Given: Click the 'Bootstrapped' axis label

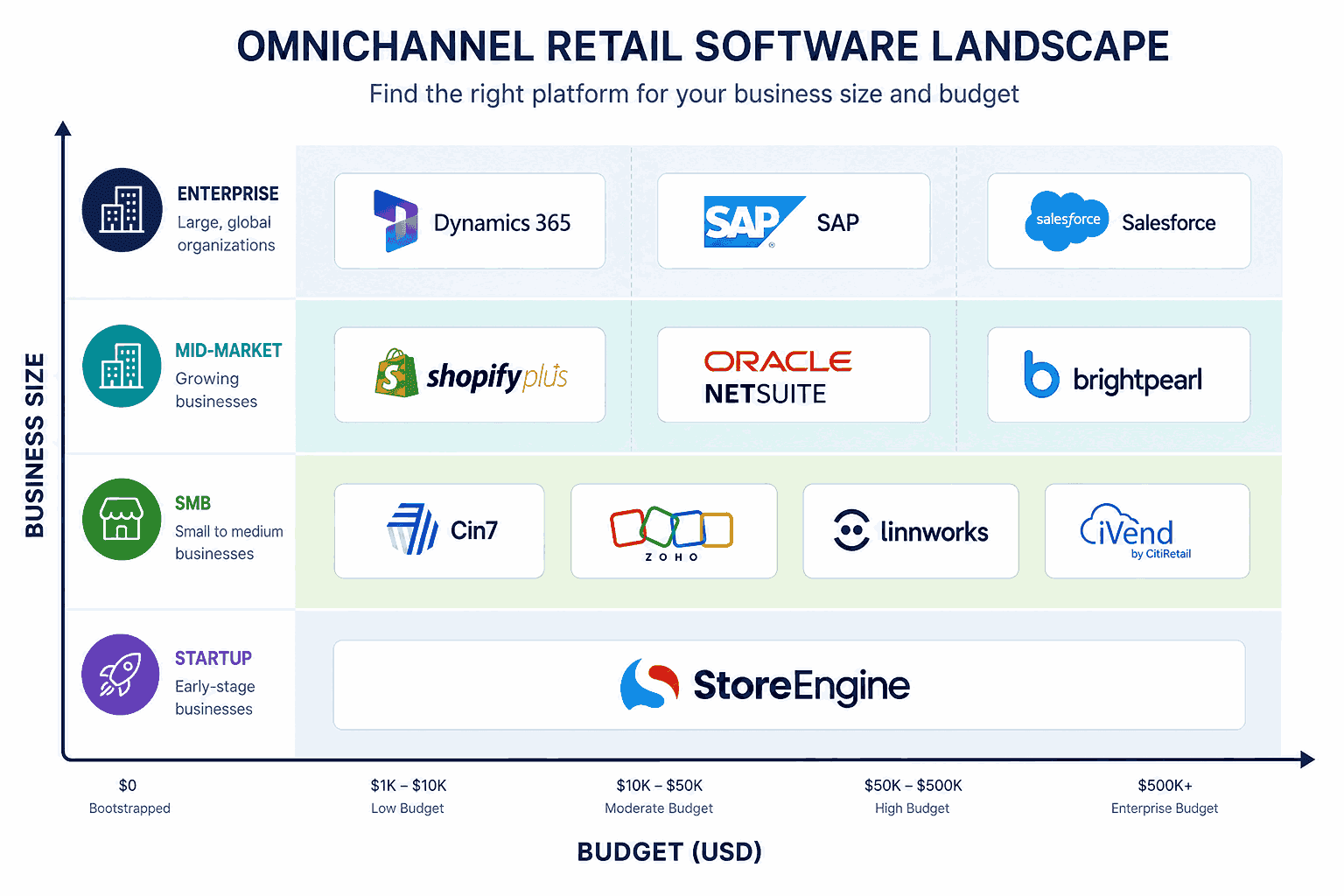Looking at the screenshot, I should (x=129, y=808).
